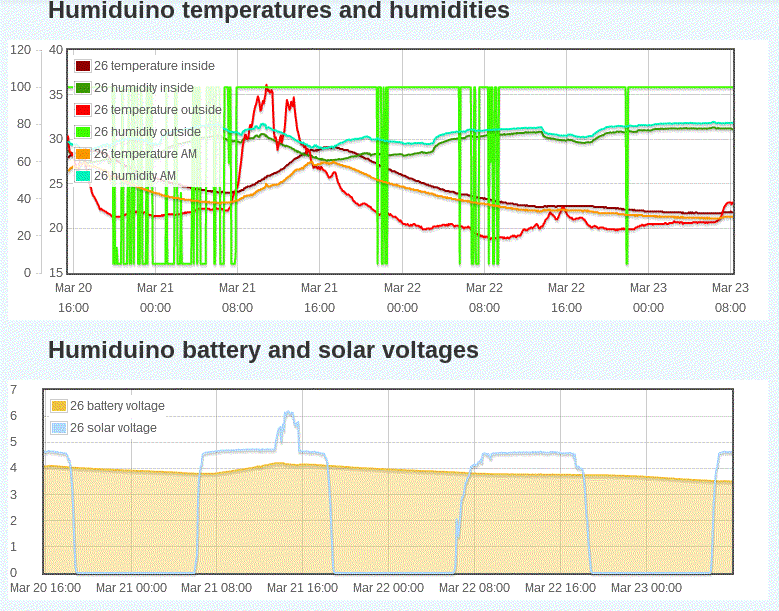Click the orange temperature AM legend swatch
Image resolution: width=779 pixels, height=611 pixels.
click(x=83, y=154)
